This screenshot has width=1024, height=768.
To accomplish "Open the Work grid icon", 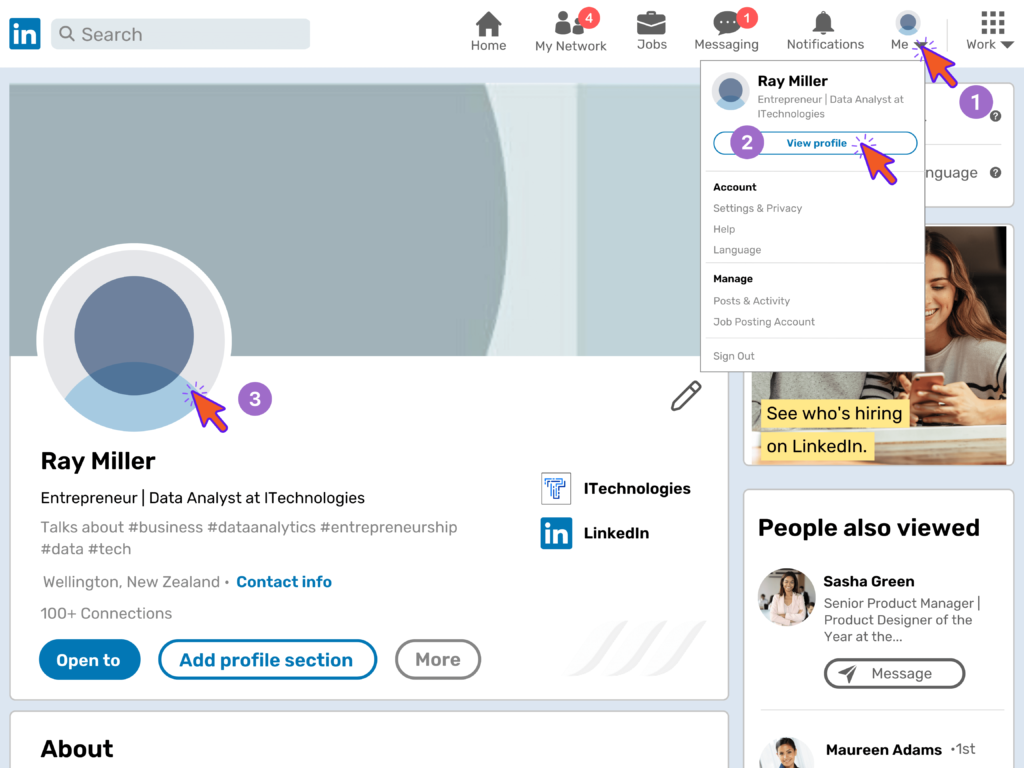I will click(991, 22).
